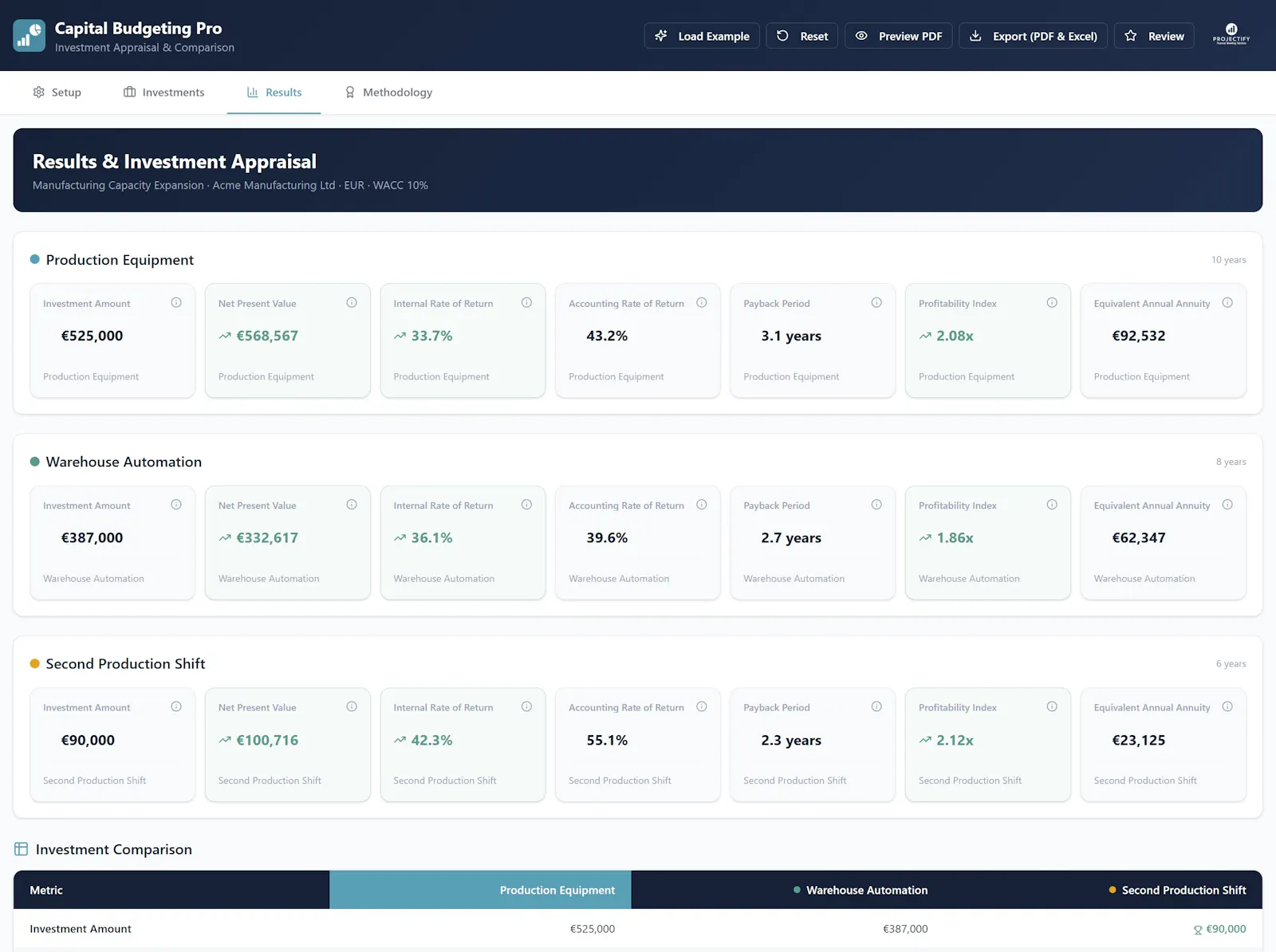Click info icon on Second Production Shift Accounting Rate of Return
Viewport: 1276px width, 952px height.
coord(702,706)
